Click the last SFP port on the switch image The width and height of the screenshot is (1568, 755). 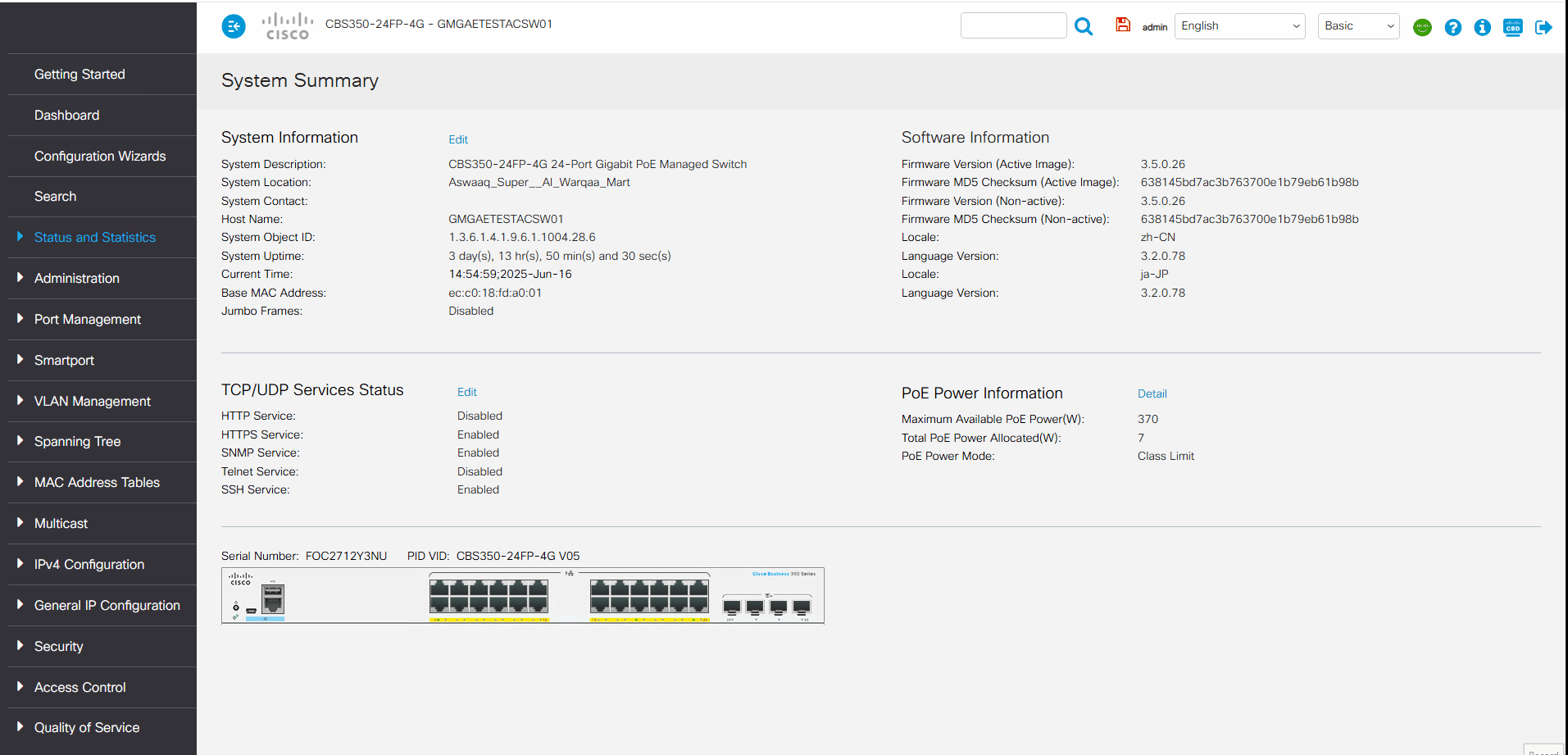802,607
